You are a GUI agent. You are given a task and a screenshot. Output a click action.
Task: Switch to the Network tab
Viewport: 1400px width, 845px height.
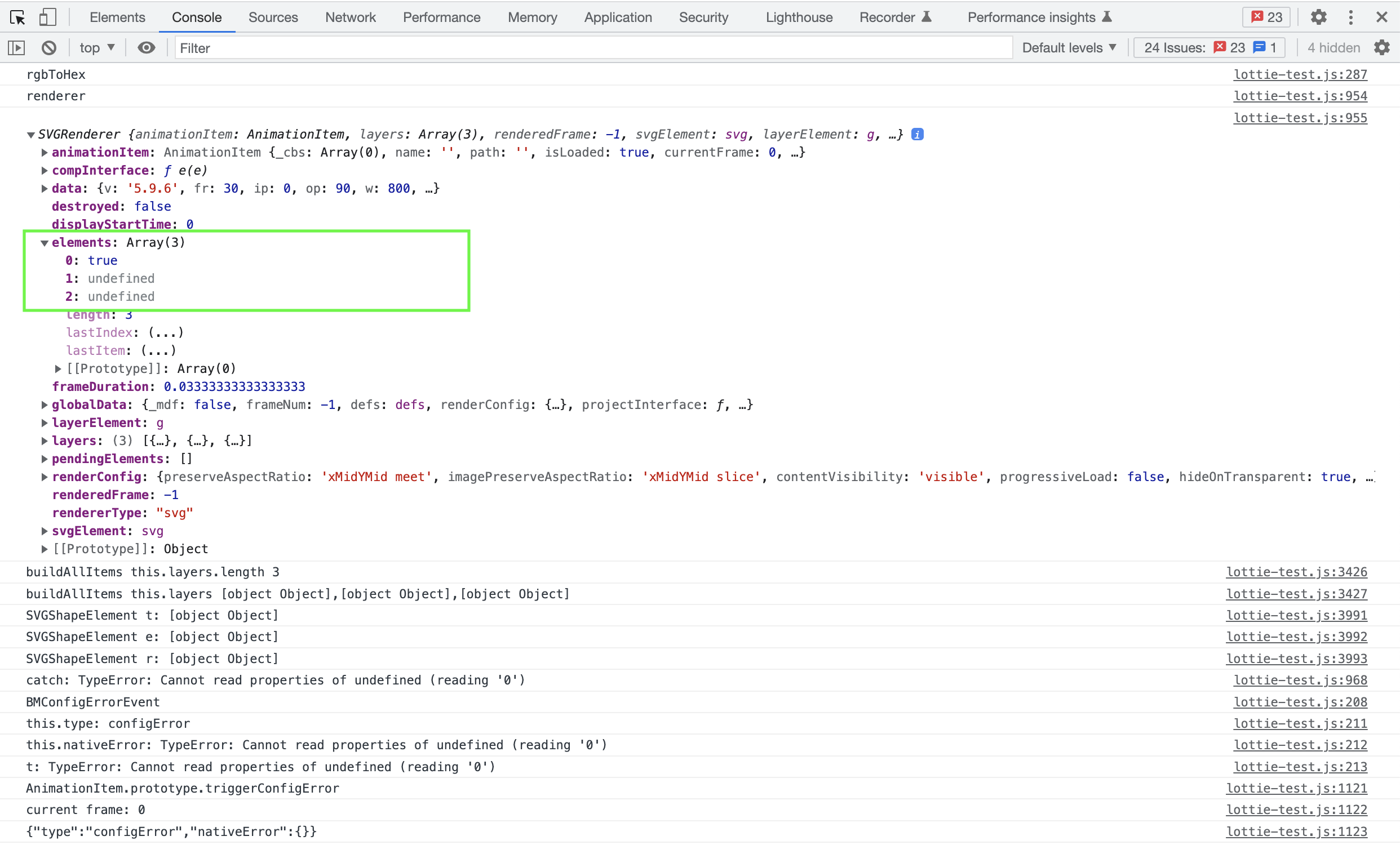tap(350, 17)
